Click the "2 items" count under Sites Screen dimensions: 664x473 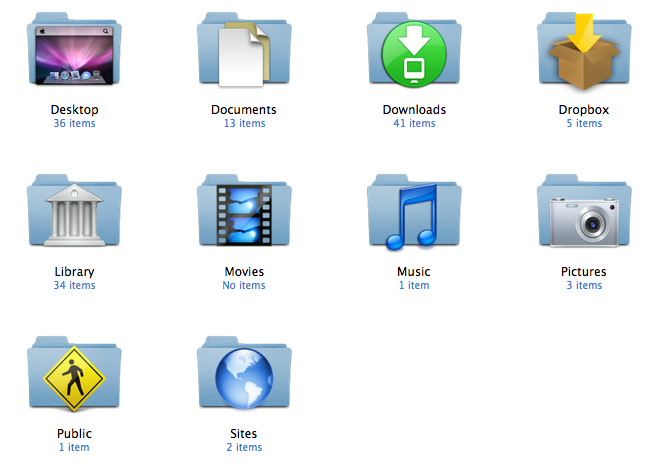(244, 447)
